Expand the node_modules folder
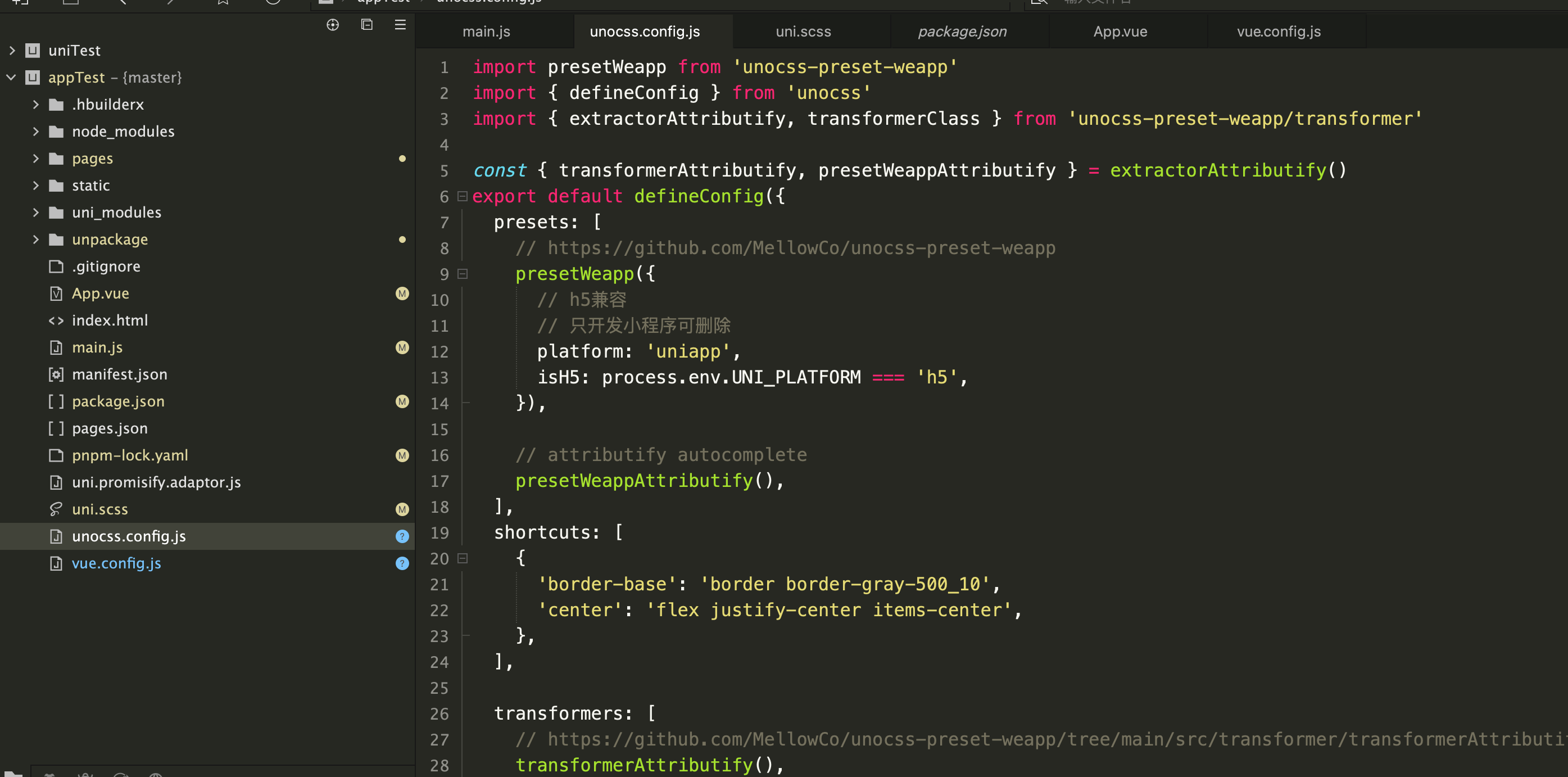 coord(36,131)
